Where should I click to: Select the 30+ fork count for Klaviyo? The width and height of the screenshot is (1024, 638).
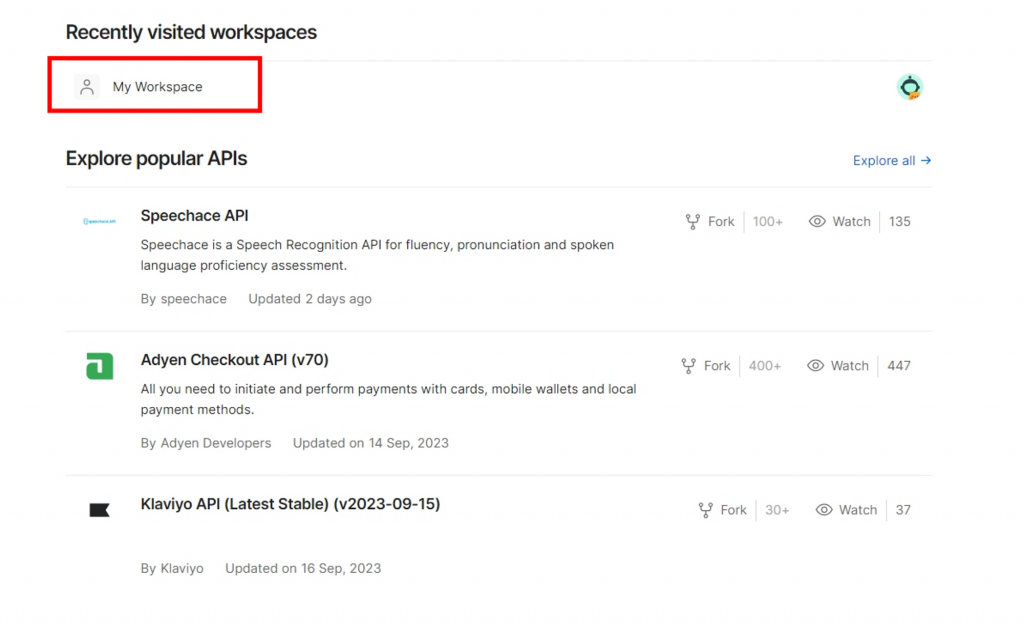tap(777, 510)
